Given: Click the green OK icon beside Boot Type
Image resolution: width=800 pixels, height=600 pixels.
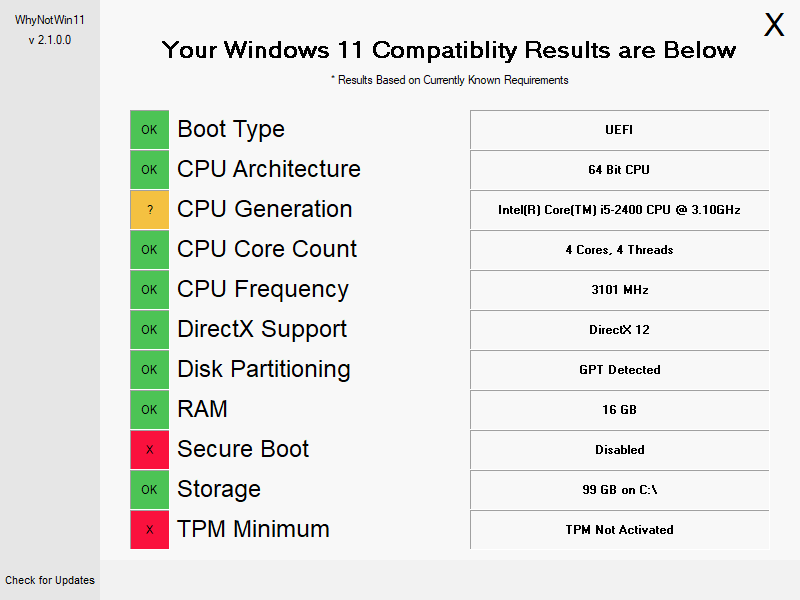Looking at the screenshot, I should pyautogui.click(x=149, y=130).
